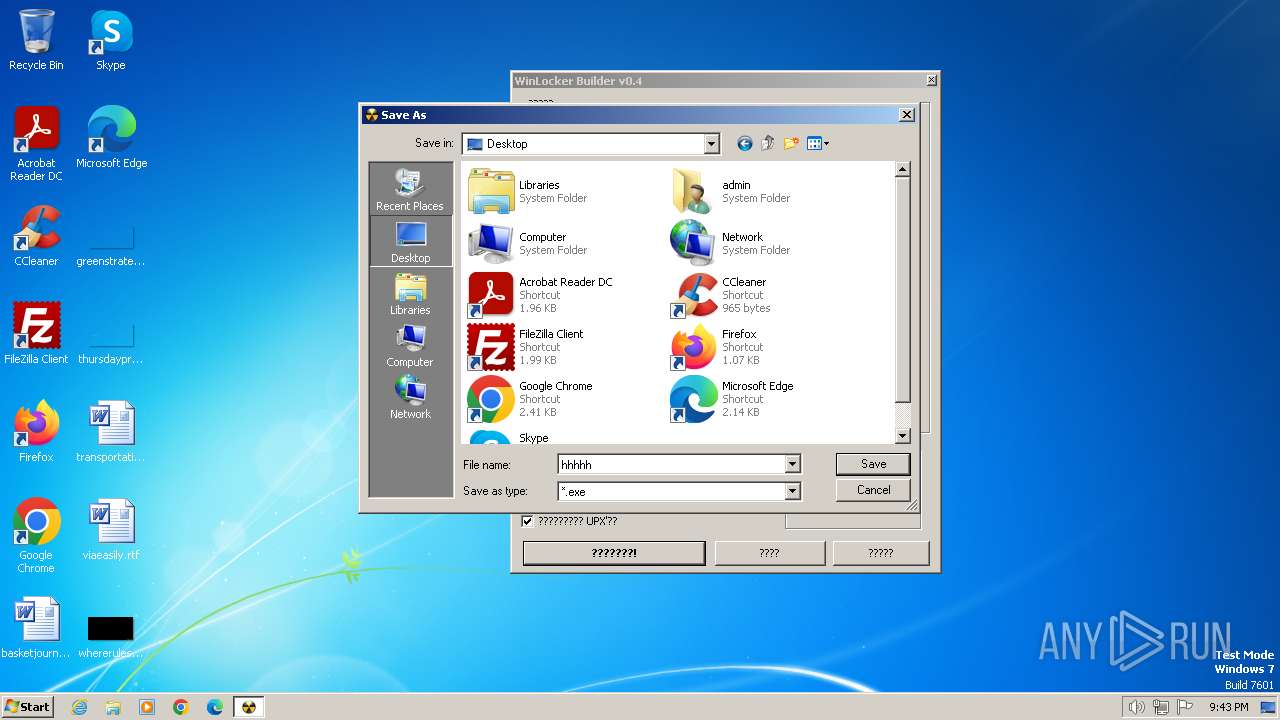Open Acrobat Reader DC desktop shortcut

tap(36, 144)
